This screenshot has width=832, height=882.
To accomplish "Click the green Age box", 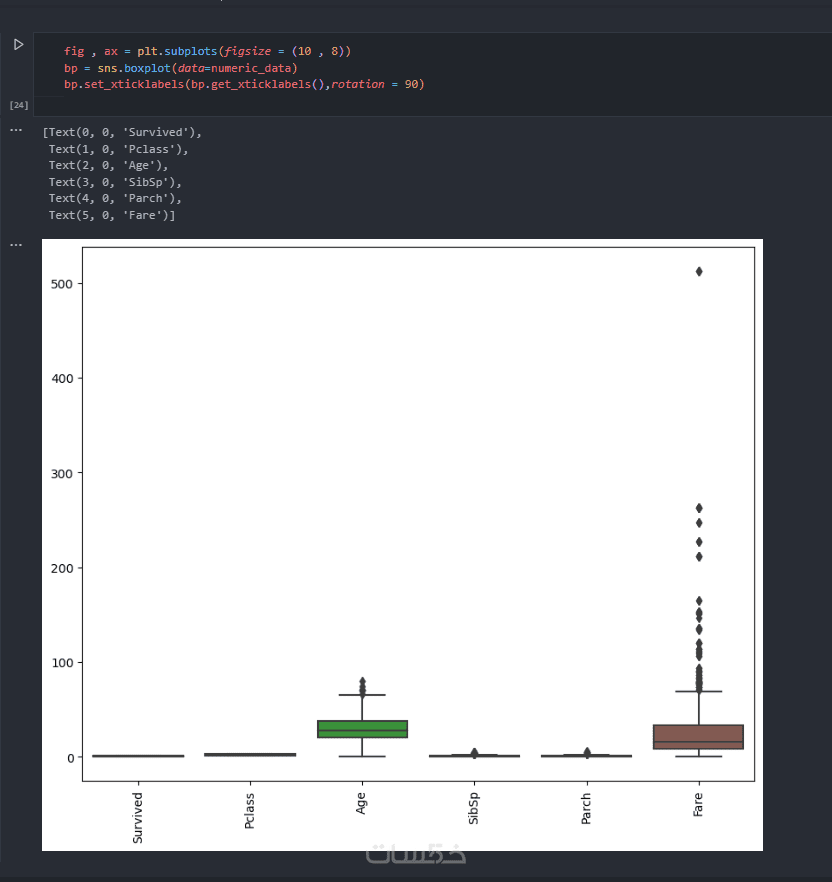I will click(362, 729).
